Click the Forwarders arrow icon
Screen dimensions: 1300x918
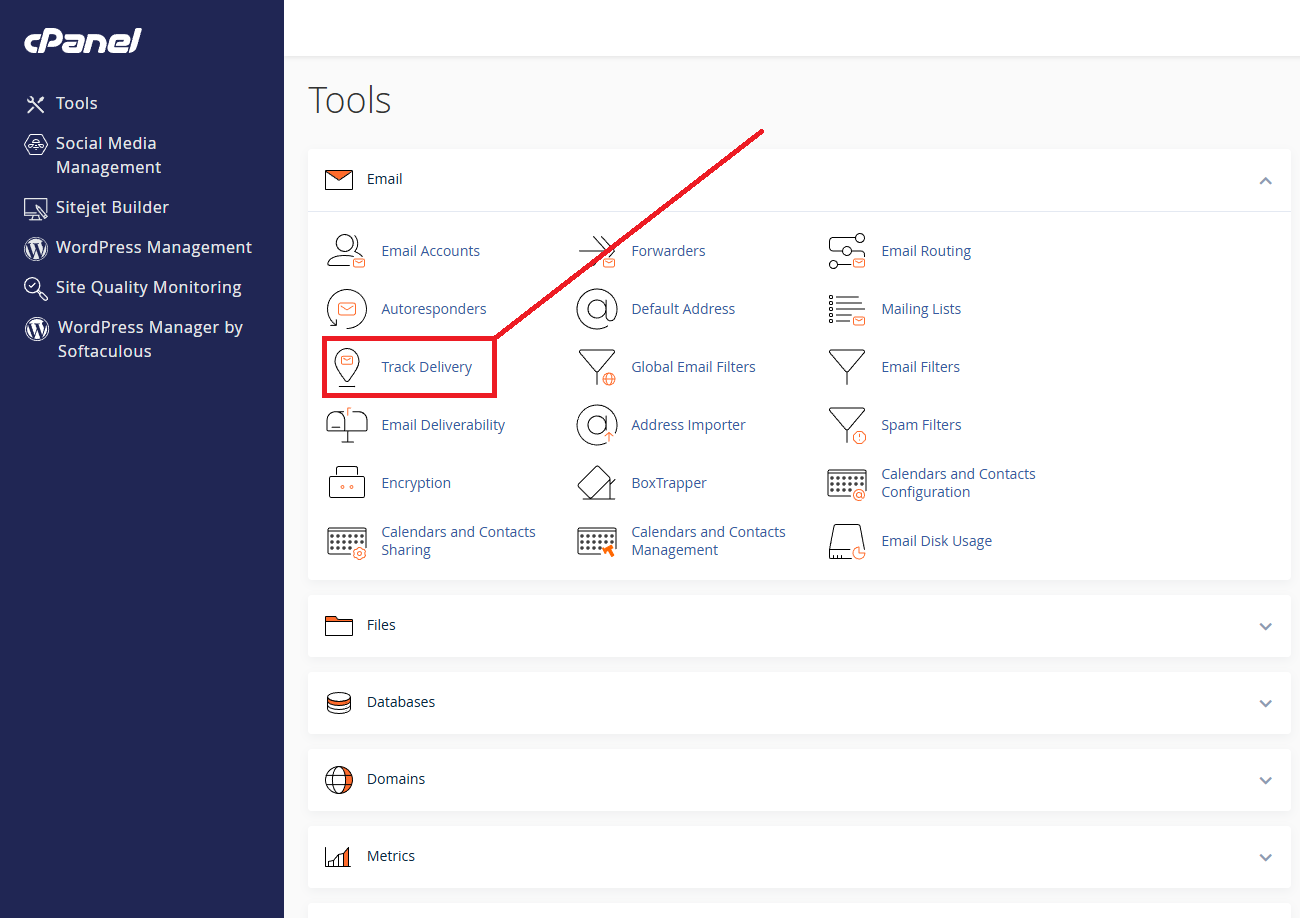(x=597, y=251)
